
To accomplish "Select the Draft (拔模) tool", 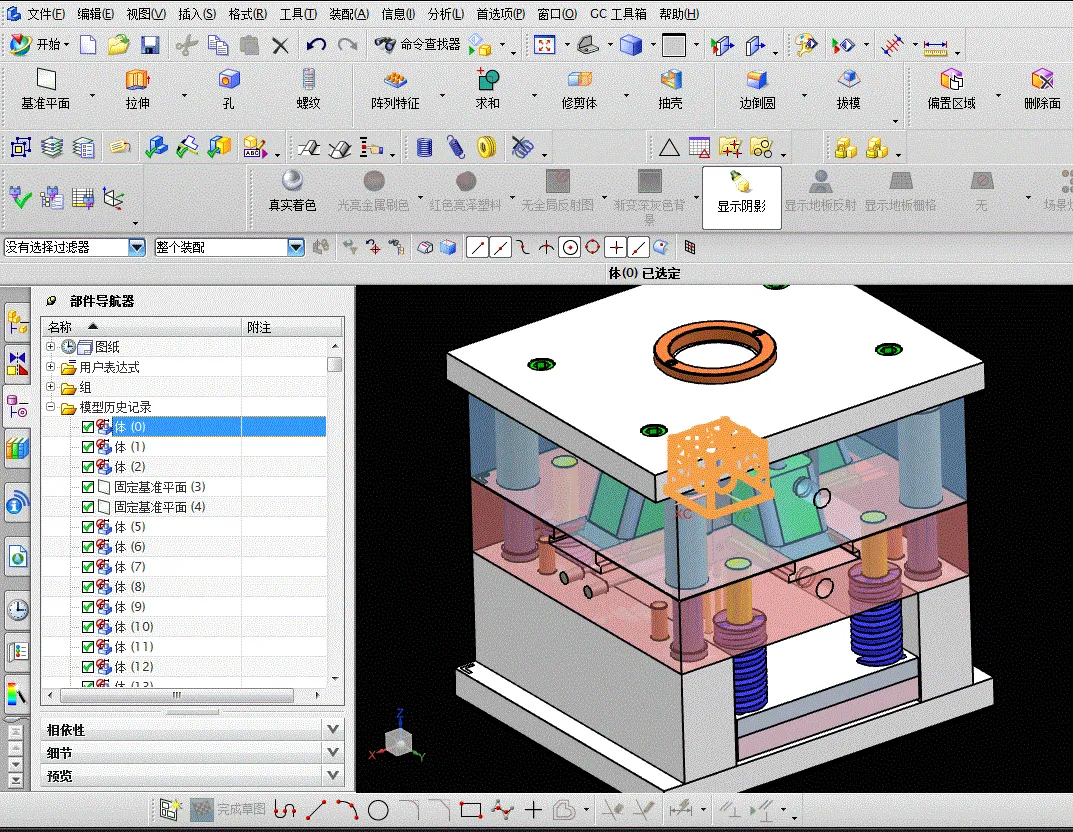I will pyautogui.click(x=849, y=90).
